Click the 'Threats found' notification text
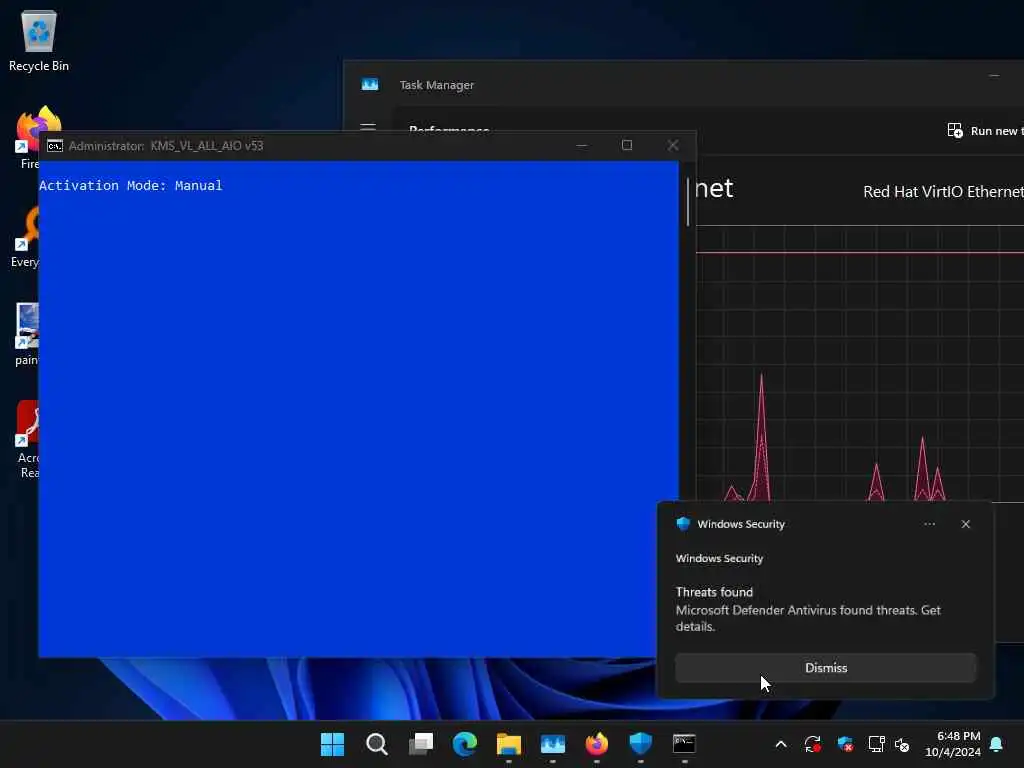The width and height of the screenshot is (1024, 768). (714, 592)
